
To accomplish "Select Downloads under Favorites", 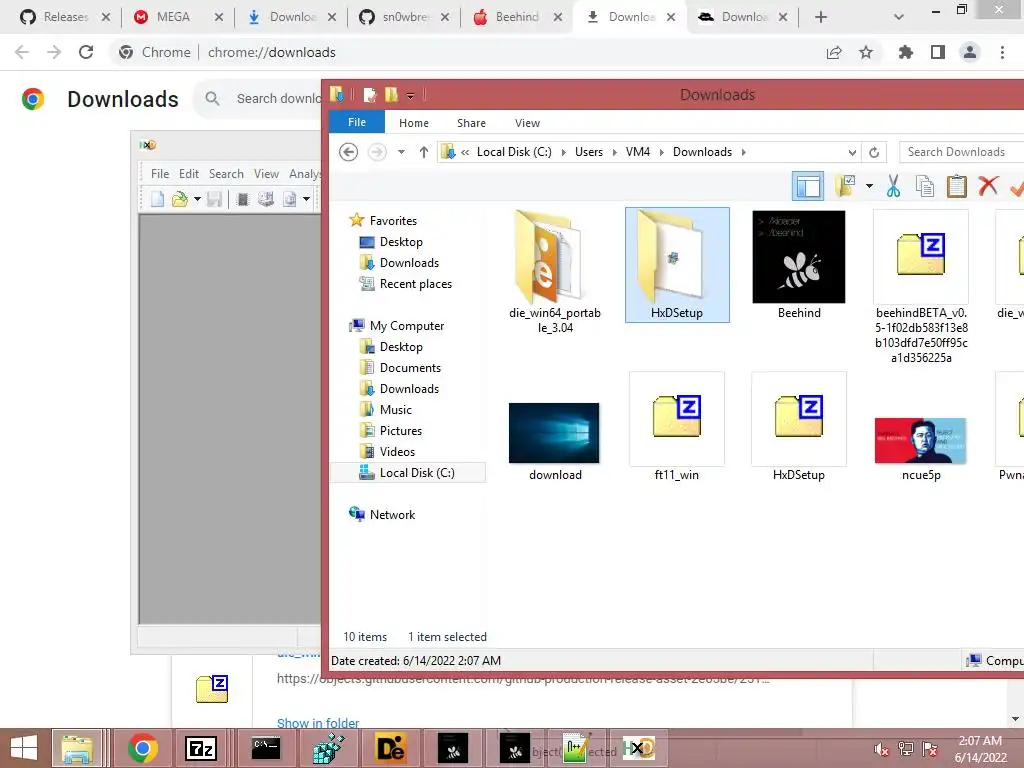I will [409, 263].
